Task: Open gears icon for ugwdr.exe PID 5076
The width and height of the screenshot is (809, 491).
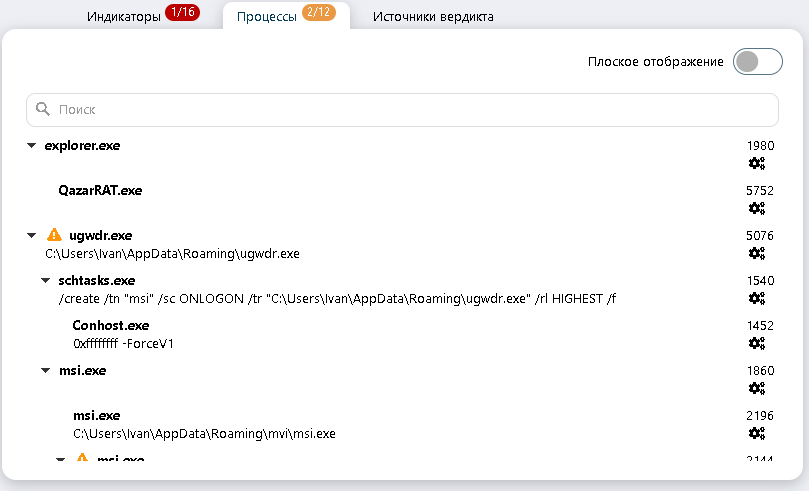Action: pyautogui.click(x=757, y=253)
